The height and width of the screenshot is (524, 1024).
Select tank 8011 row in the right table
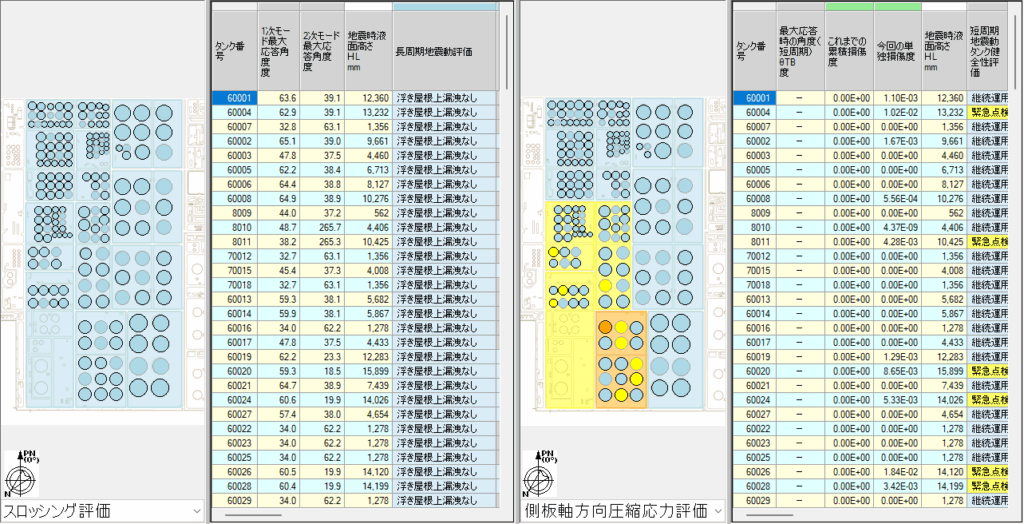753,242
